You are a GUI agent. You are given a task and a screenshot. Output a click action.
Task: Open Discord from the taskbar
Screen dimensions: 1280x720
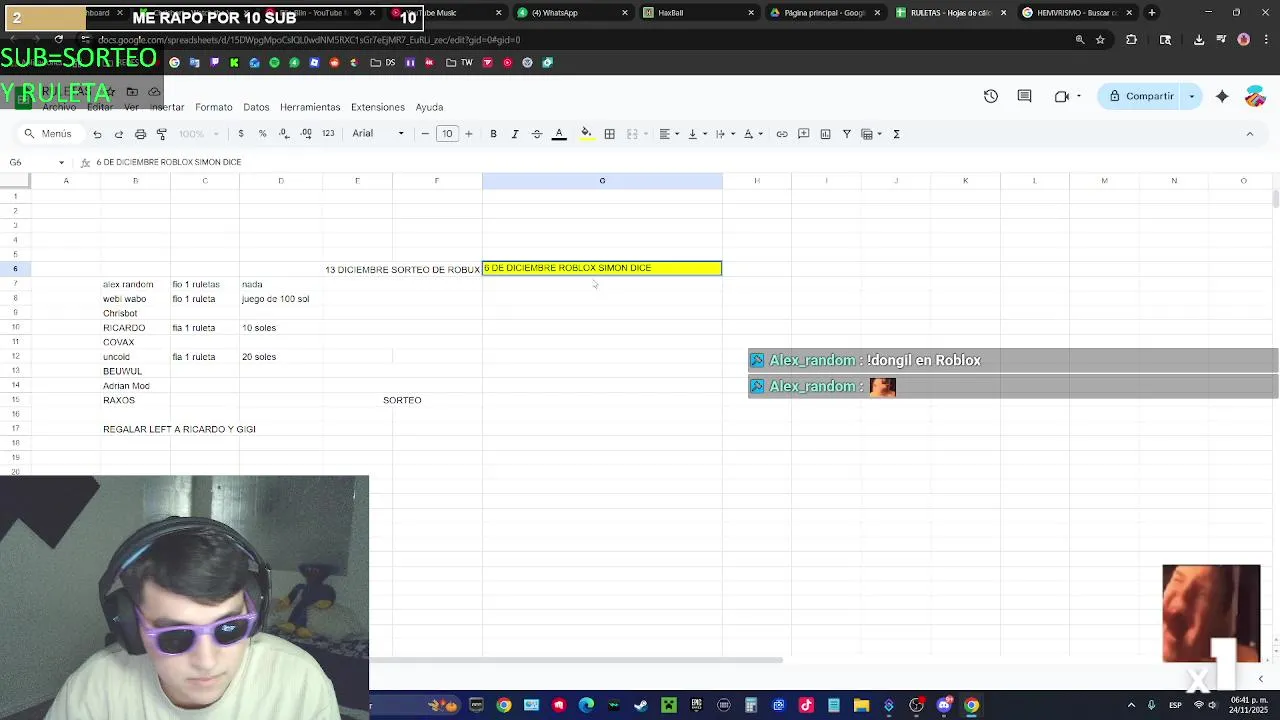pos(944,706)
